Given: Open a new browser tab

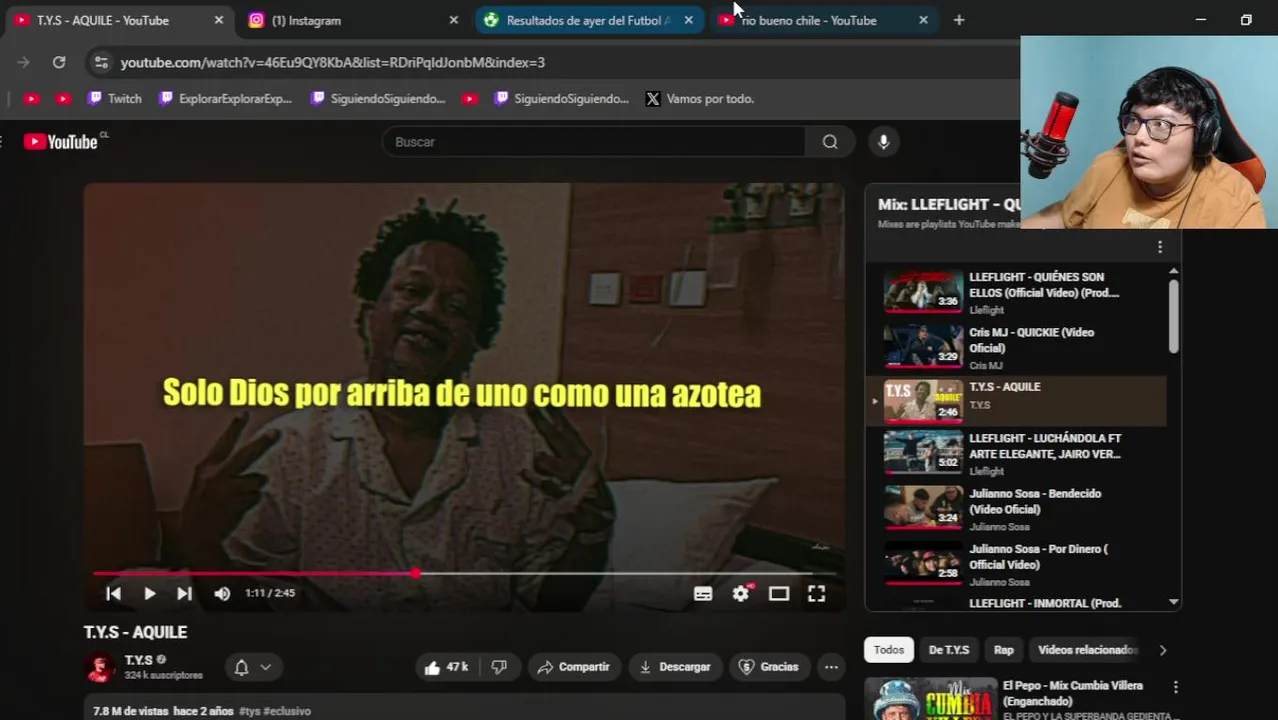Looking at the screenshot, I should 959,20.
